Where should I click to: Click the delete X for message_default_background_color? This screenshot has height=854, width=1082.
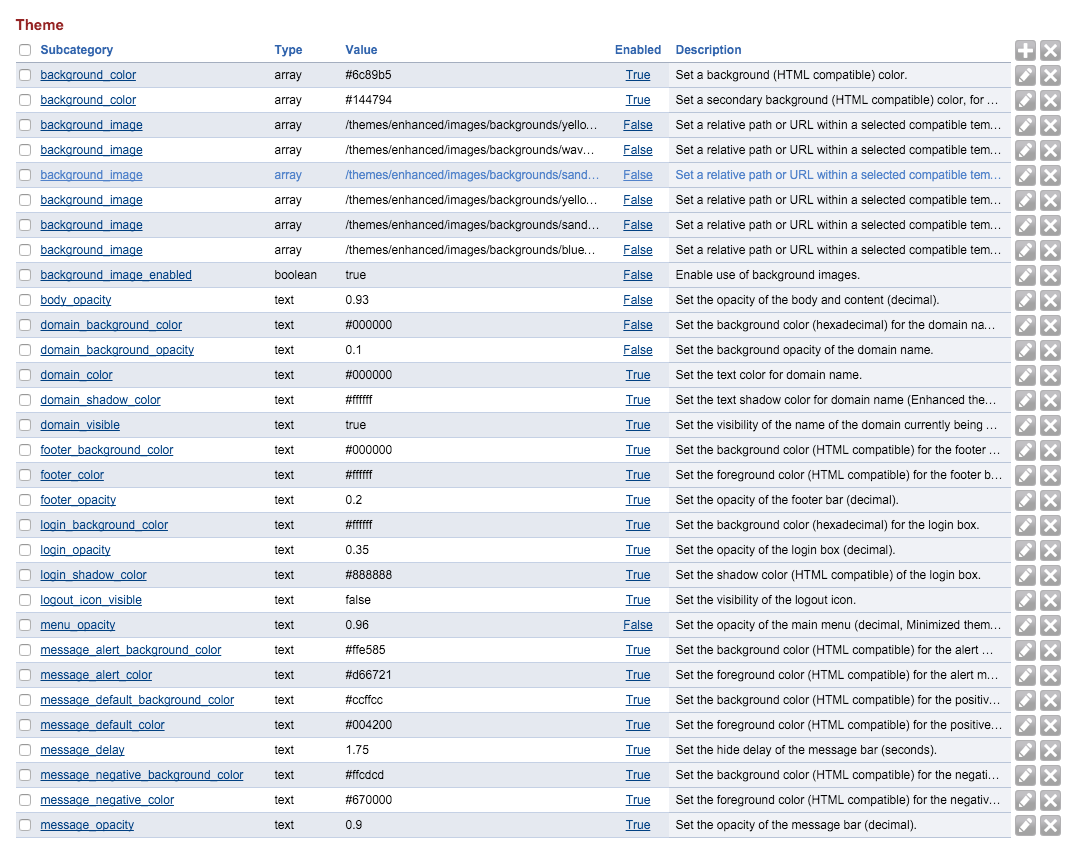1050,700
